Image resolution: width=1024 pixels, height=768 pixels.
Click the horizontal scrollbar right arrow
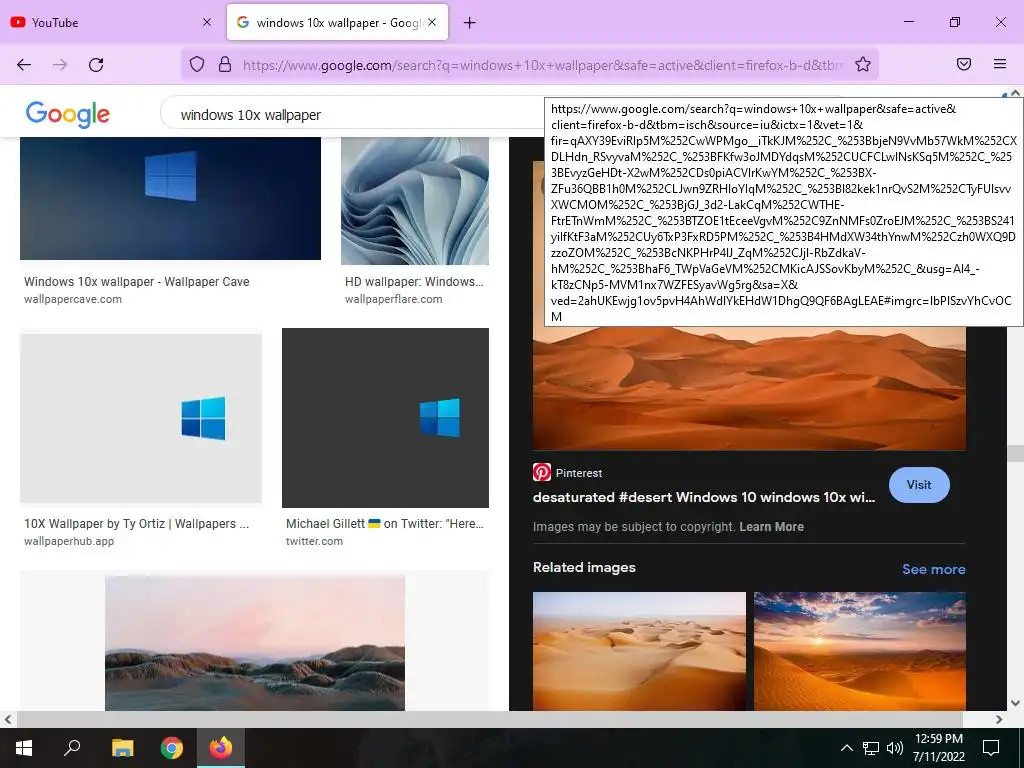[999, 719]
